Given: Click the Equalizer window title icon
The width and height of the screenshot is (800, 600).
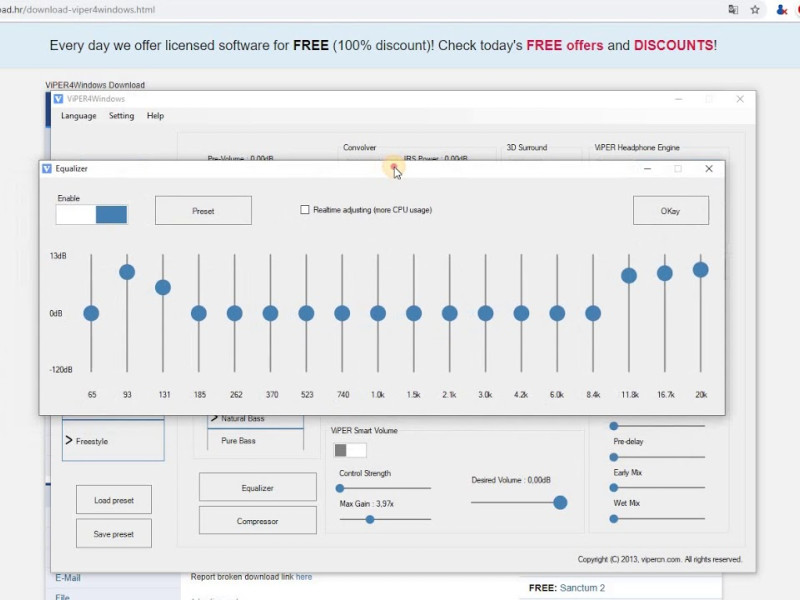Looking at the screenshot, I should 47,168.
